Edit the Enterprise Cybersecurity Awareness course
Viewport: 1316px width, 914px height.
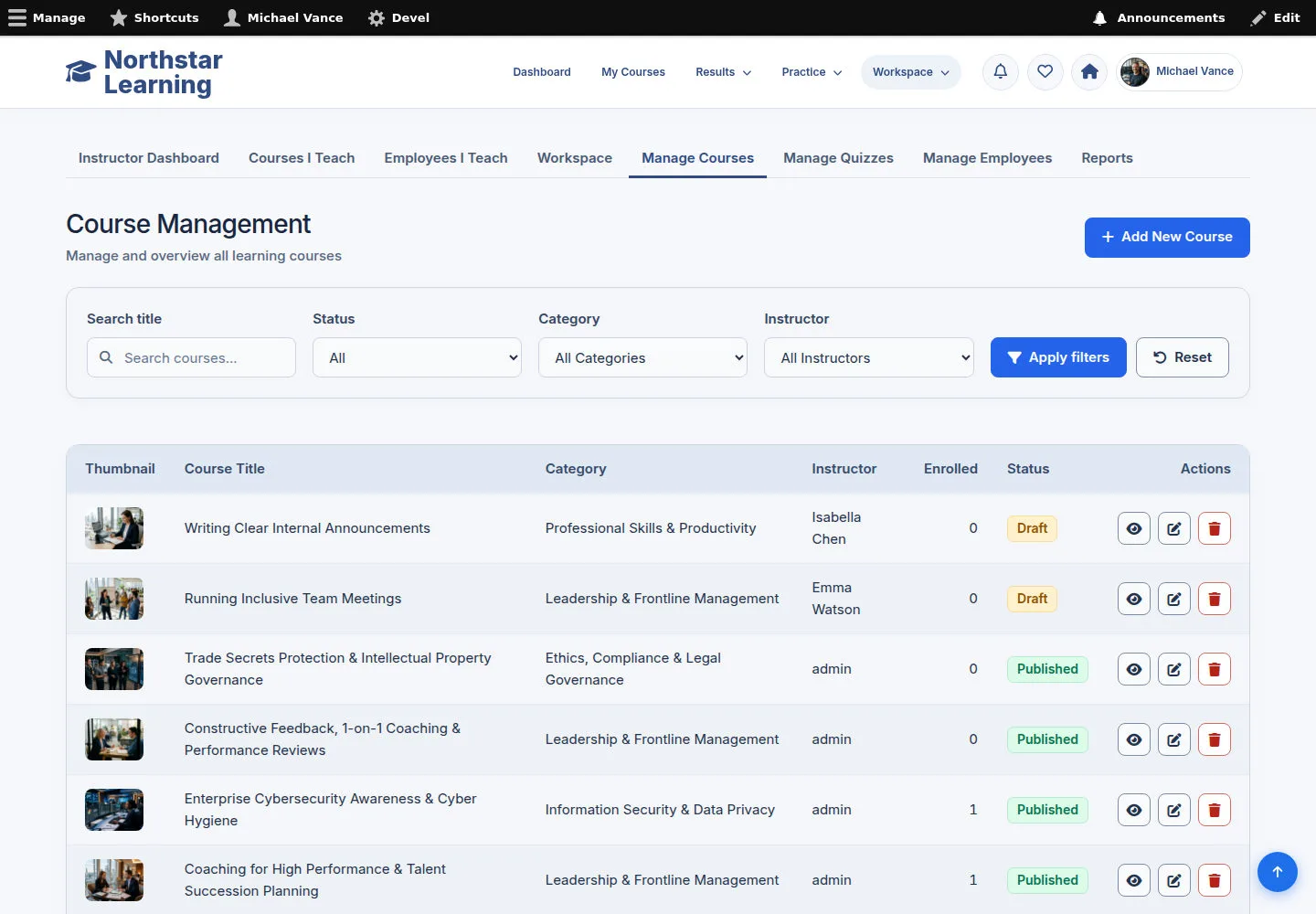(1174, 810)
